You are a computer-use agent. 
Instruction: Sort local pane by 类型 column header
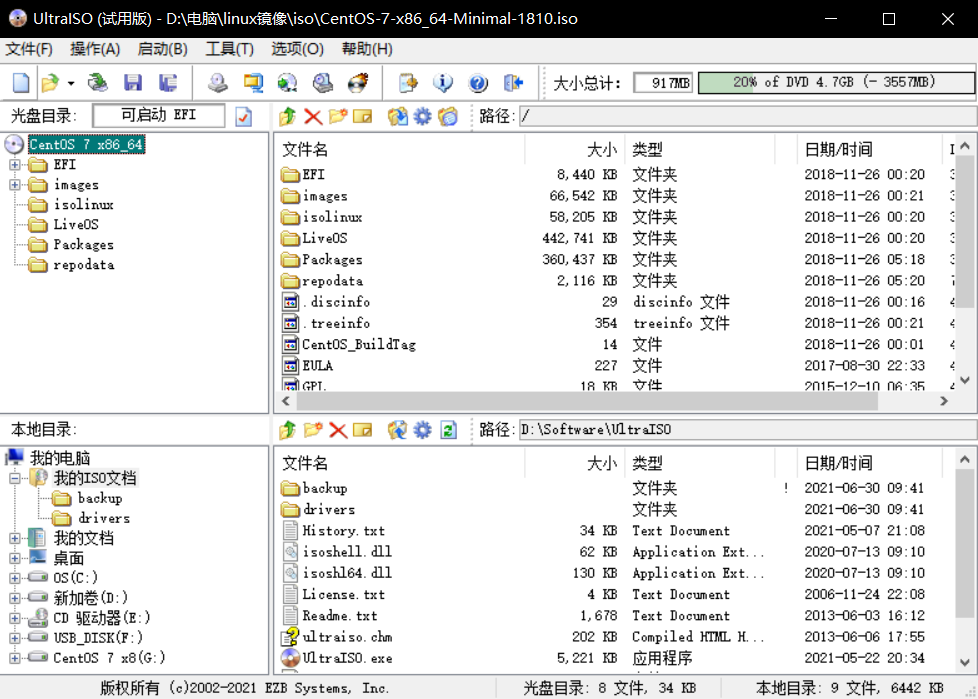(700, 463)
